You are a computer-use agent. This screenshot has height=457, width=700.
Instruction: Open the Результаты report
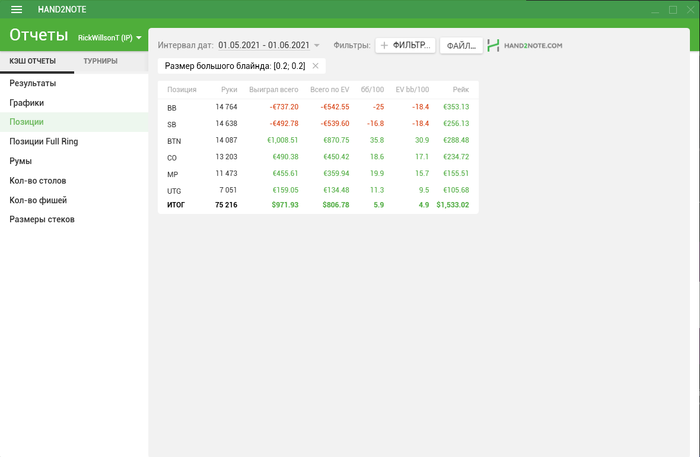coord(74,83)
